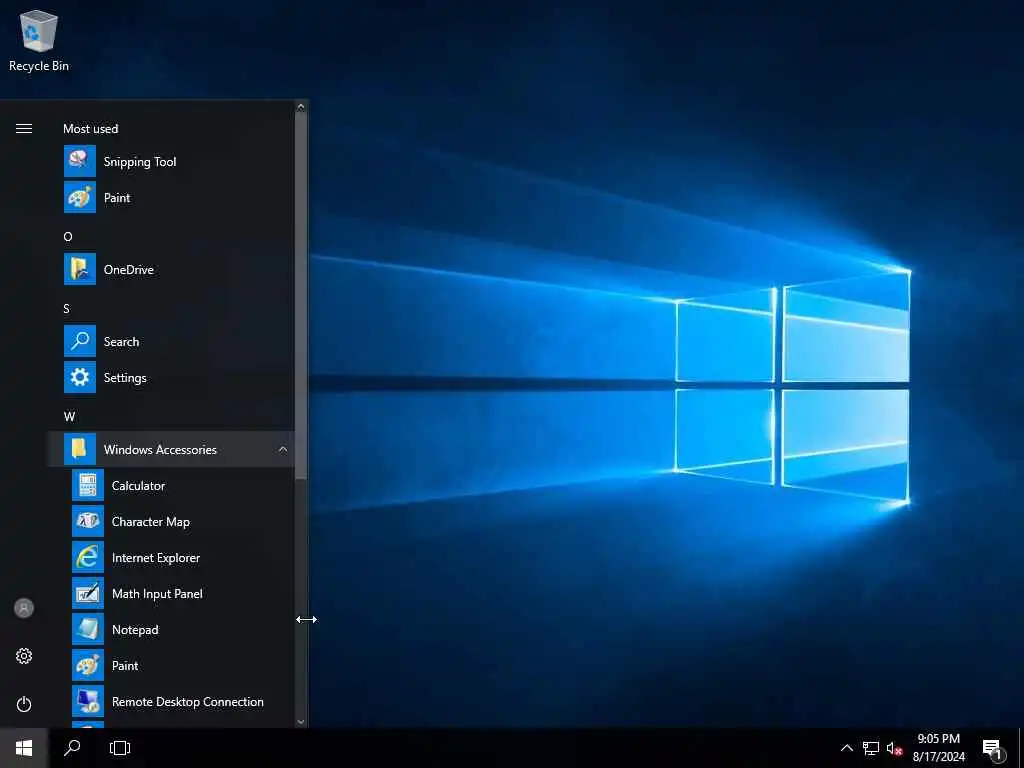Click the letter S section header
The image size is (1024, 768).
(x=67, y=308)
